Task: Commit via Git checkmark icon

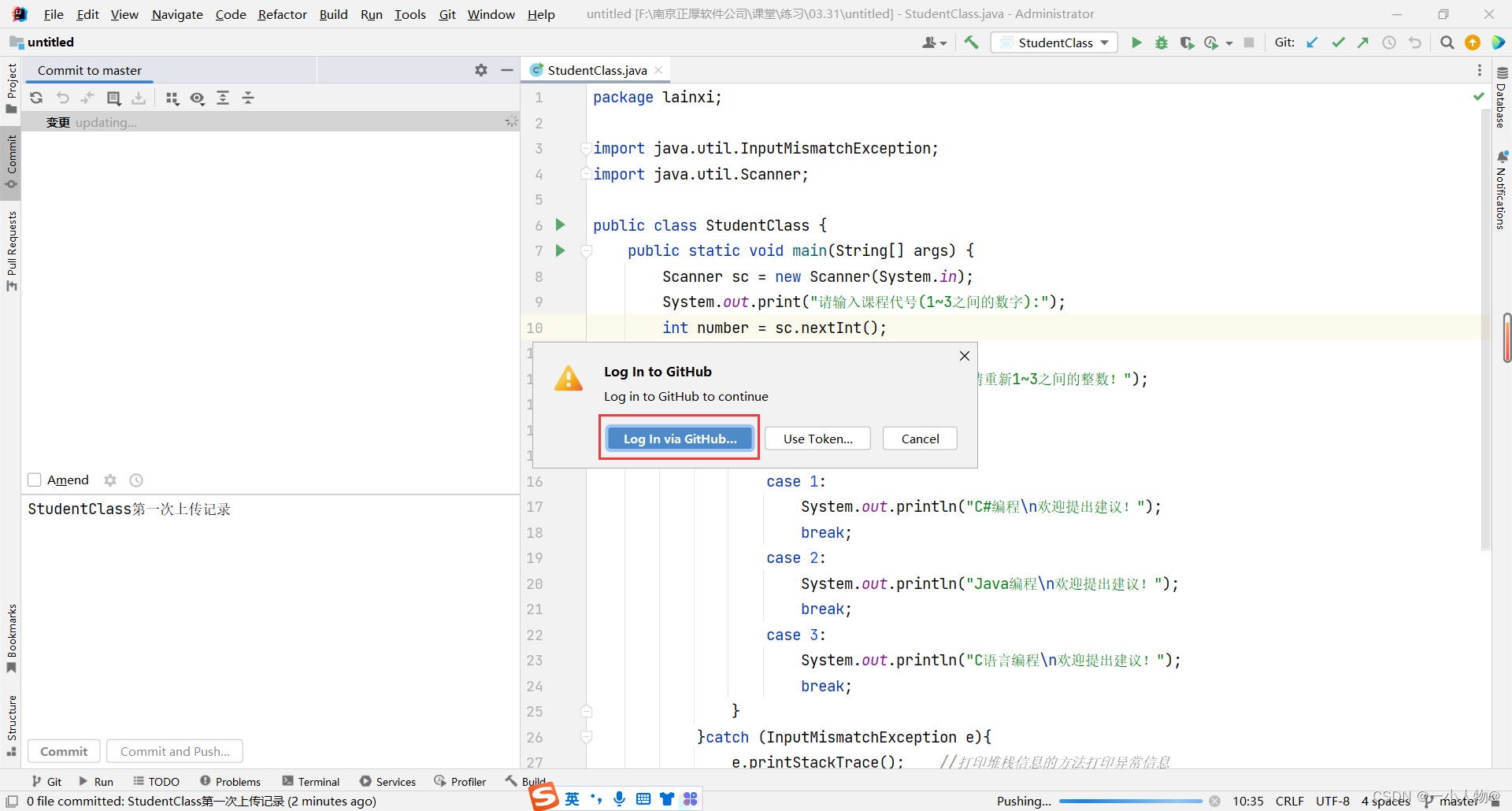Action: [x=1338, y=43]
